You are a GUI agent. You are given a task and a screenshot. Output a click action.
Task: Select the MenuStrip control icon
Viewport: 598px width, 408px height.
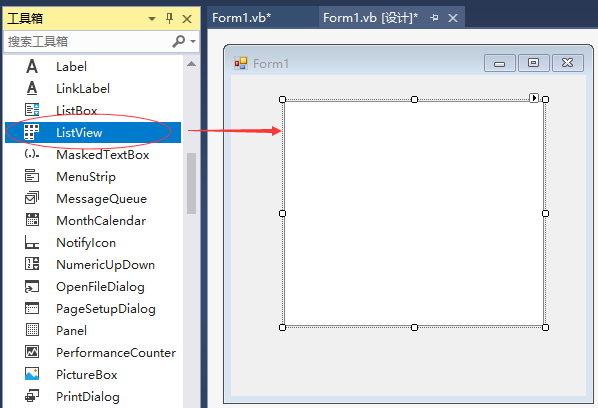(32, 176)
